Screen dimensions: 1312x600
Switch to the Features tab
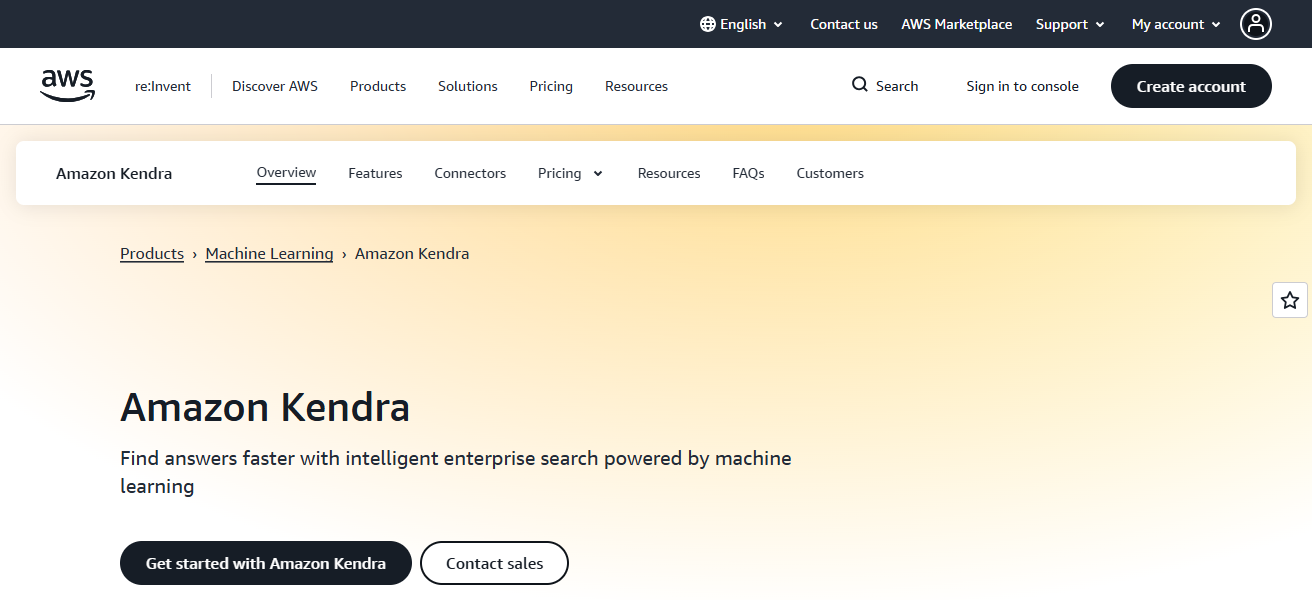tap(375, 173)
